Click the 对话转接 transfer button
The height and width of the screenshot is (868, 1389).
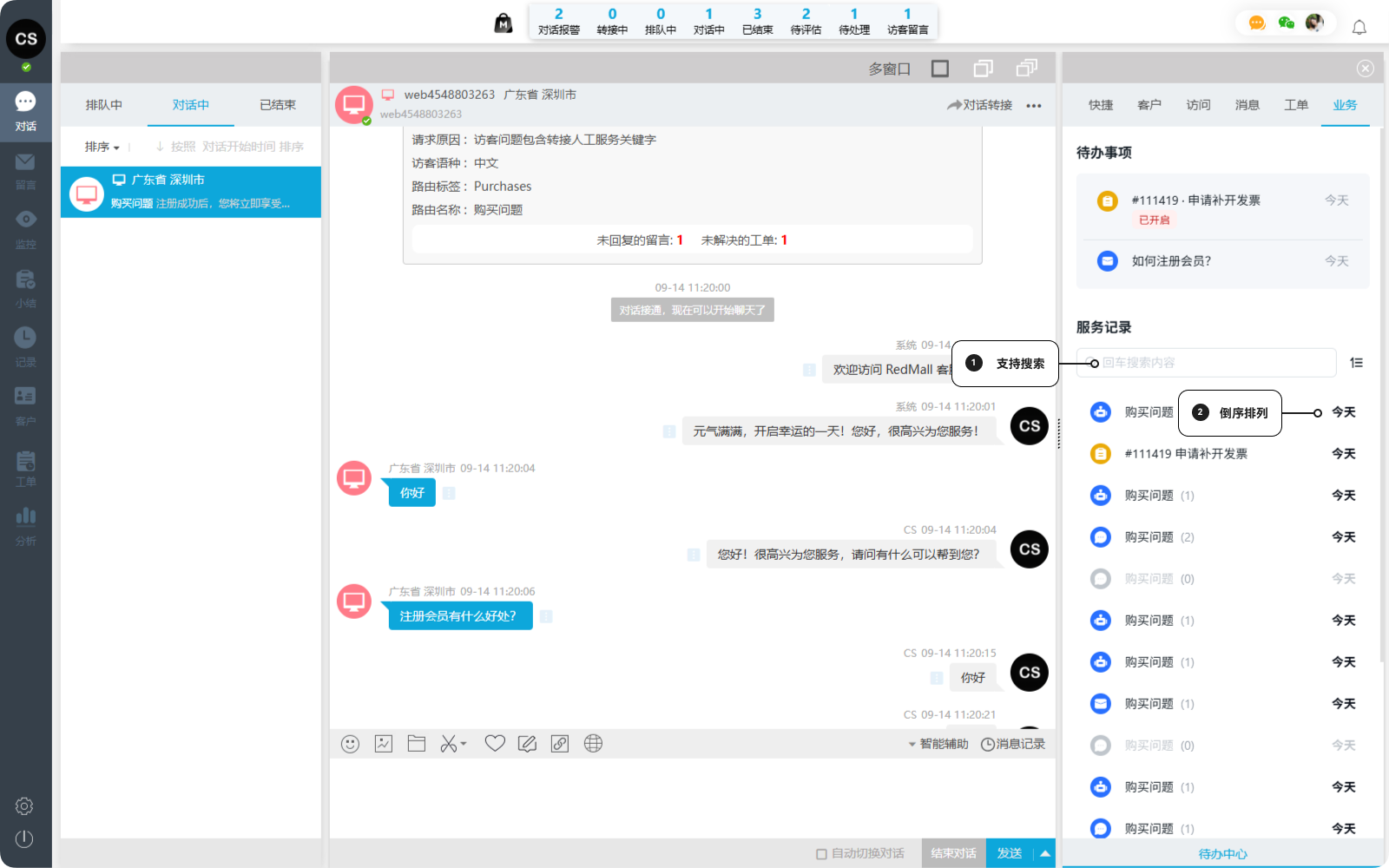[979, 105]
